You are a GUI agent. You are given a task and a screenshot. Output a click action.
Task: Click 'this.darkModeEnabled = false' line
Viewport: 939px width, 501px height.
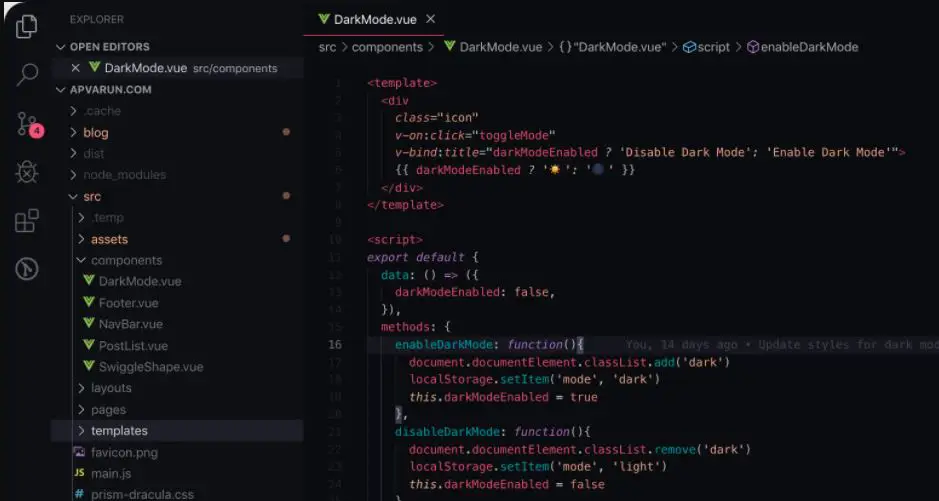[507, 484]
